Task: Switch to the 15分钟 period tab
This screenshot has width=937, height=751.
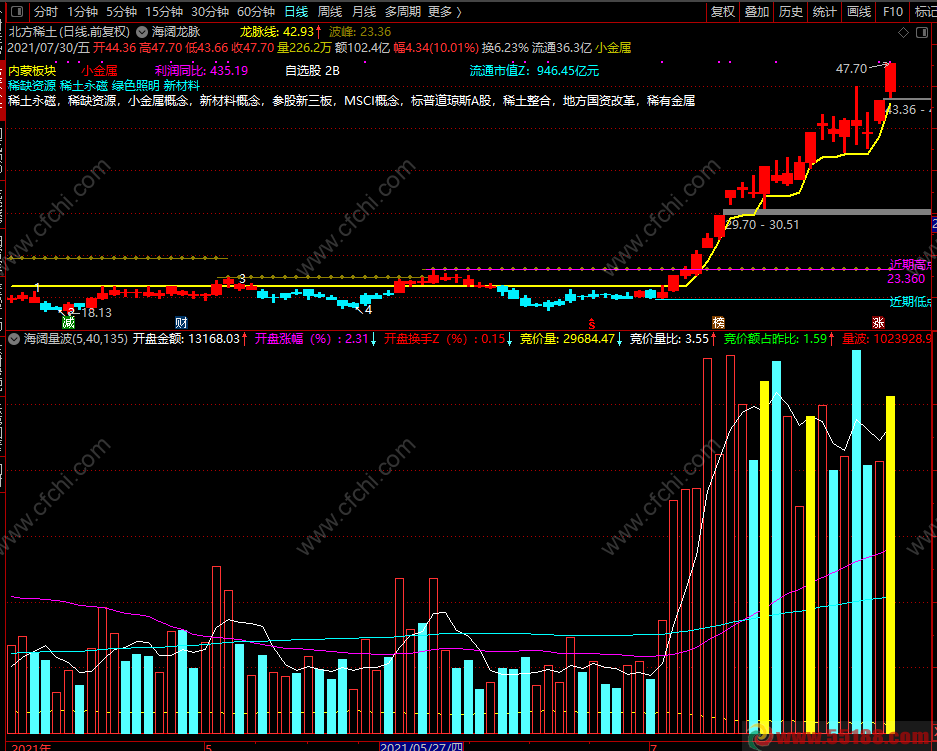Action: 164,11
